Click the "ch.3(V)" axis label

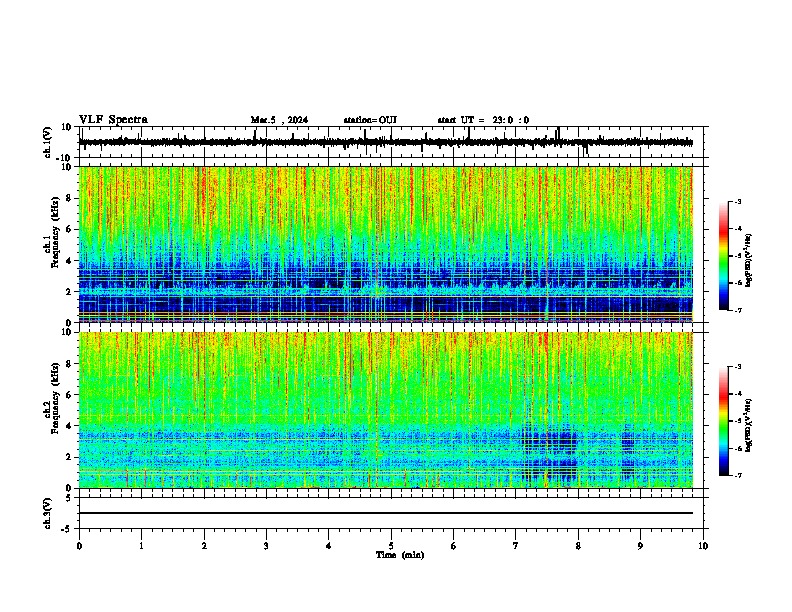47,513
